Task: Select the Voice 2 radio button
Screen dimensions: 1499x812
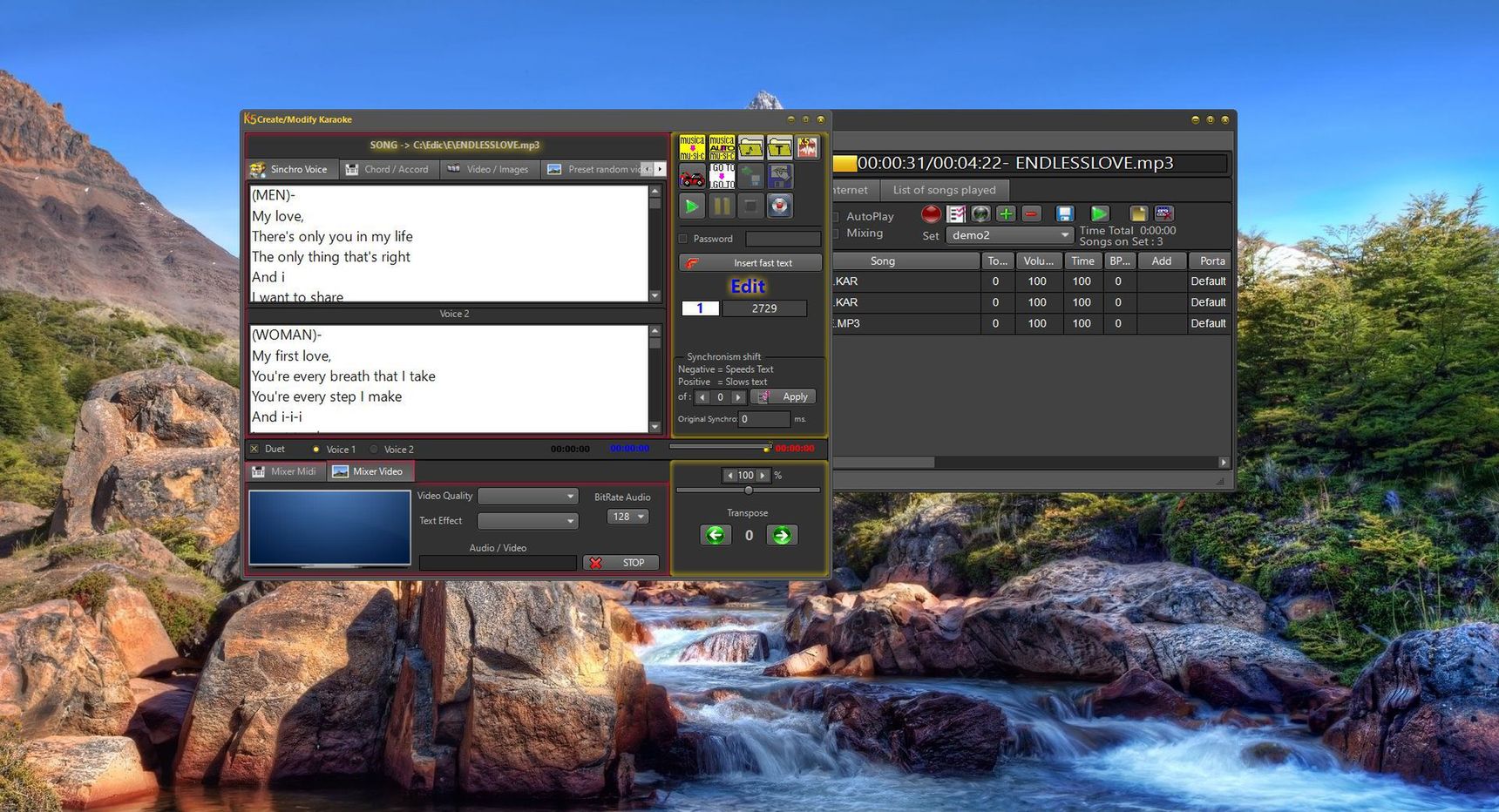Action: tap(374, 450)
